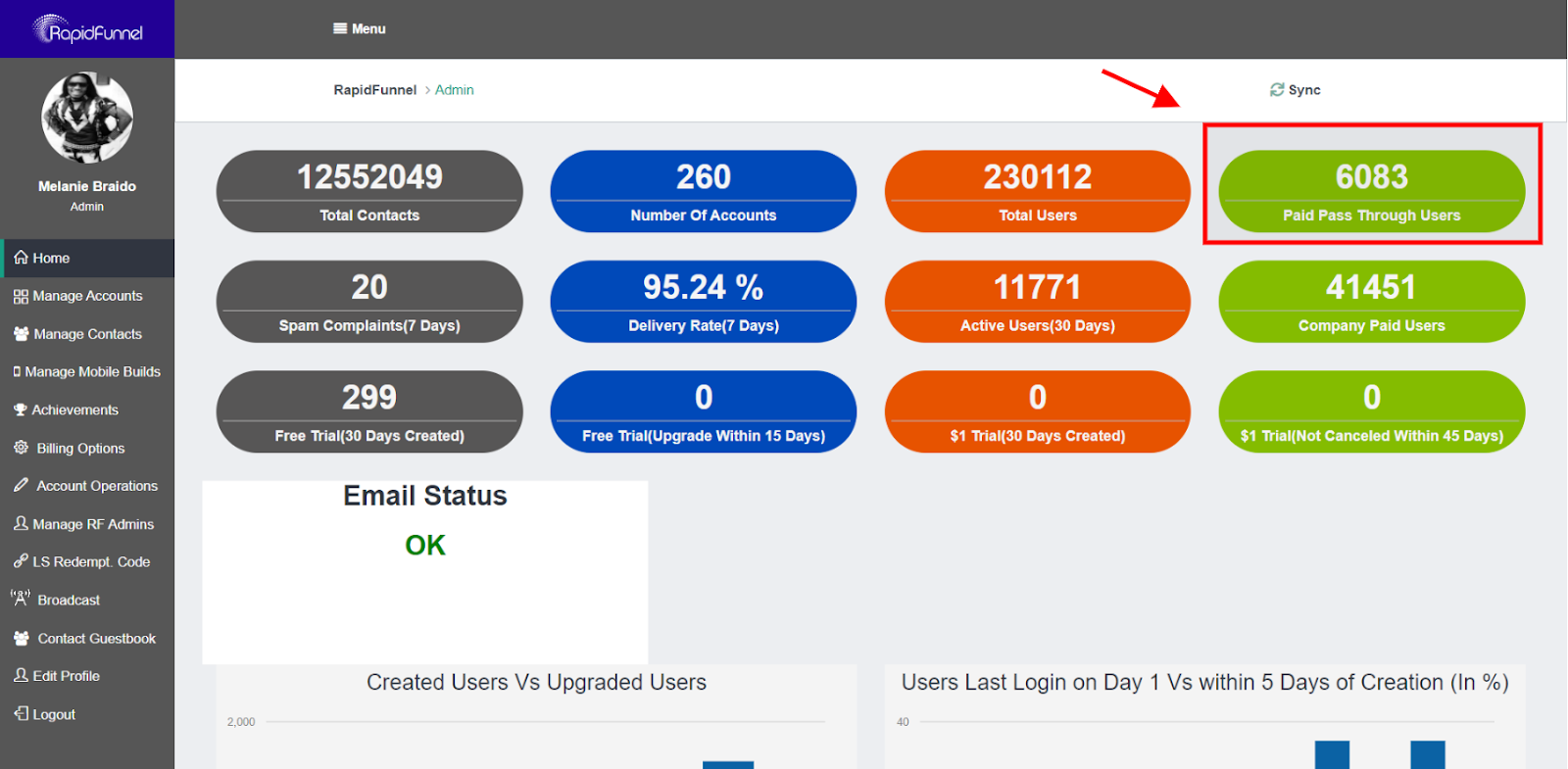Click the $1 Trial(30 Days Created) card

pos(1038,411)
